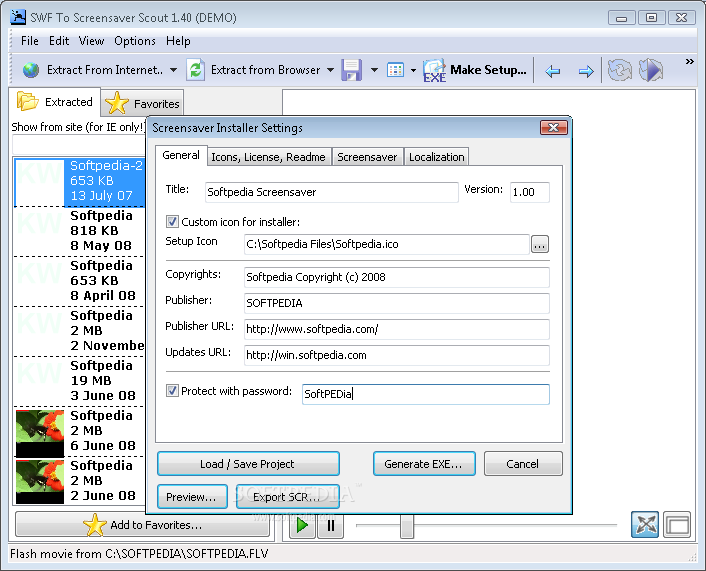Select the Softpedia-2 653 KB list item
The width and height of the screenshot is (706, 571).
[80, 181]
